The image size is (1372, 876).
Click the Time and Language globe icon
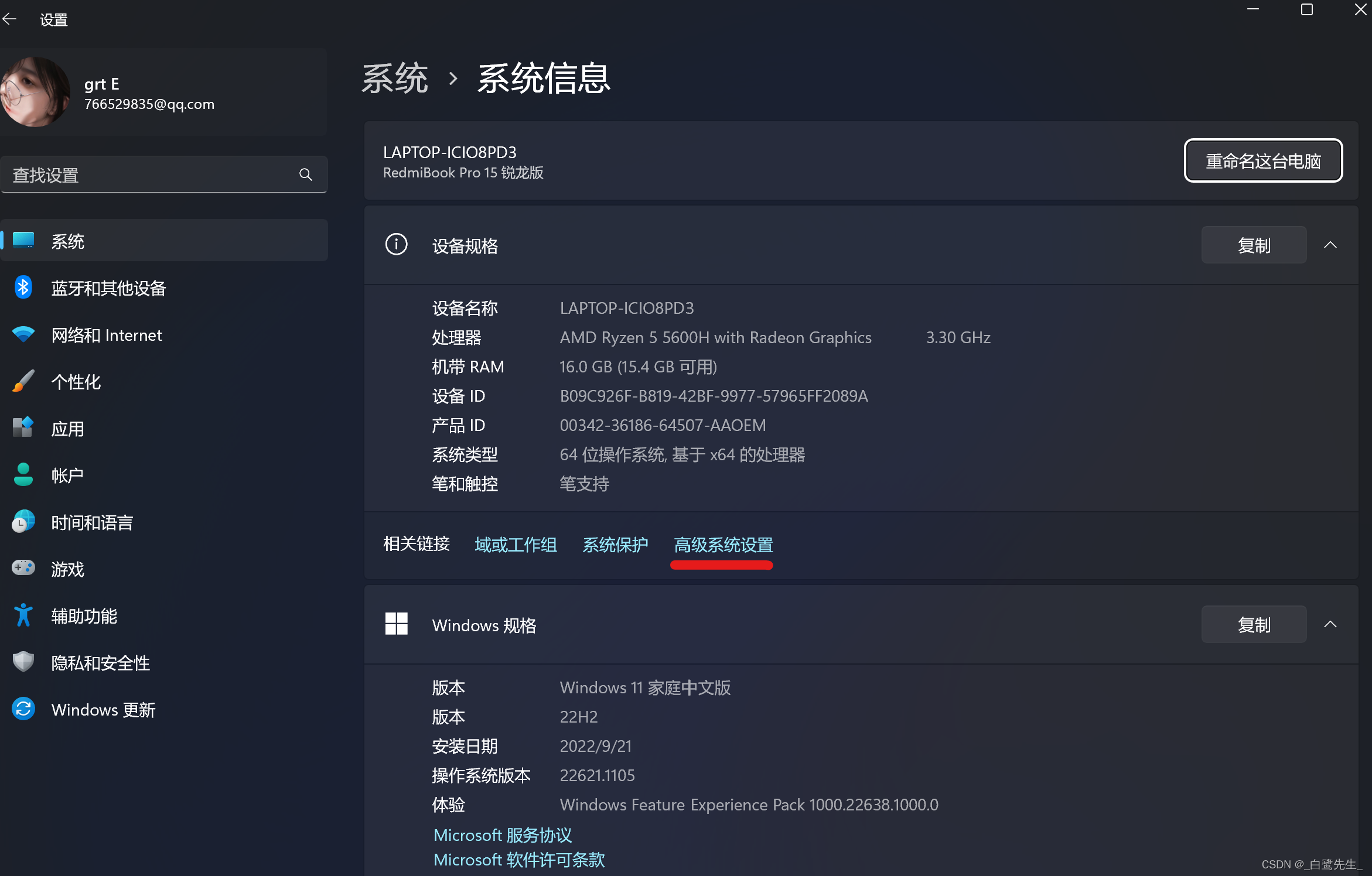coord(23,522)
